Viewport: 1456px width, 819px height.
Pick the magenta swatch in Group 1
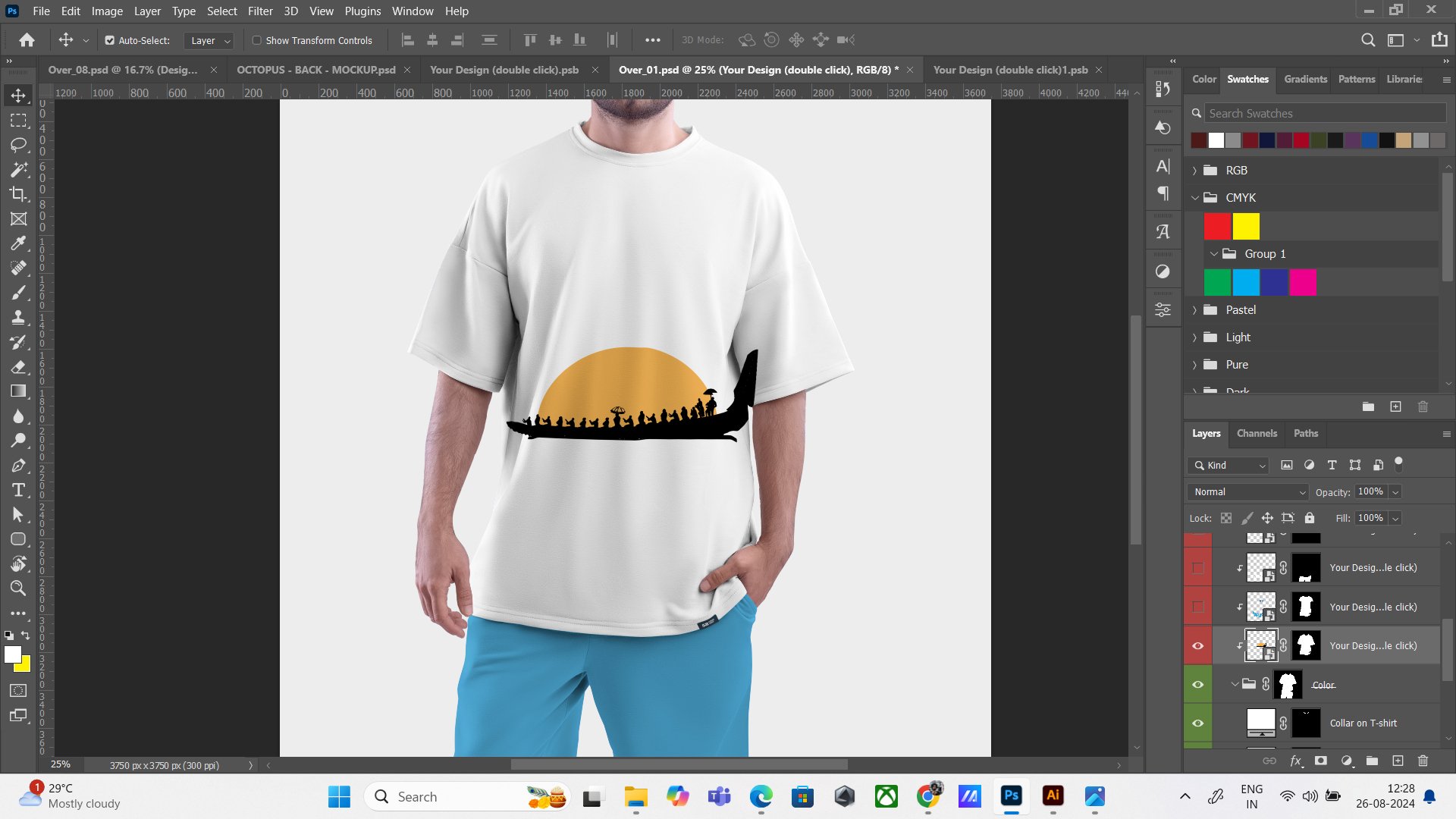coord(1303,282)
